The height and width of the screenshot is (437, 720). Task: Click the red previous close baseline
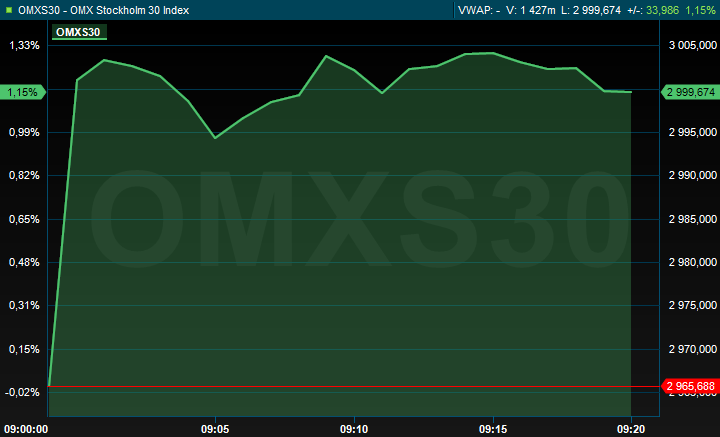click(x=350, y=386)
